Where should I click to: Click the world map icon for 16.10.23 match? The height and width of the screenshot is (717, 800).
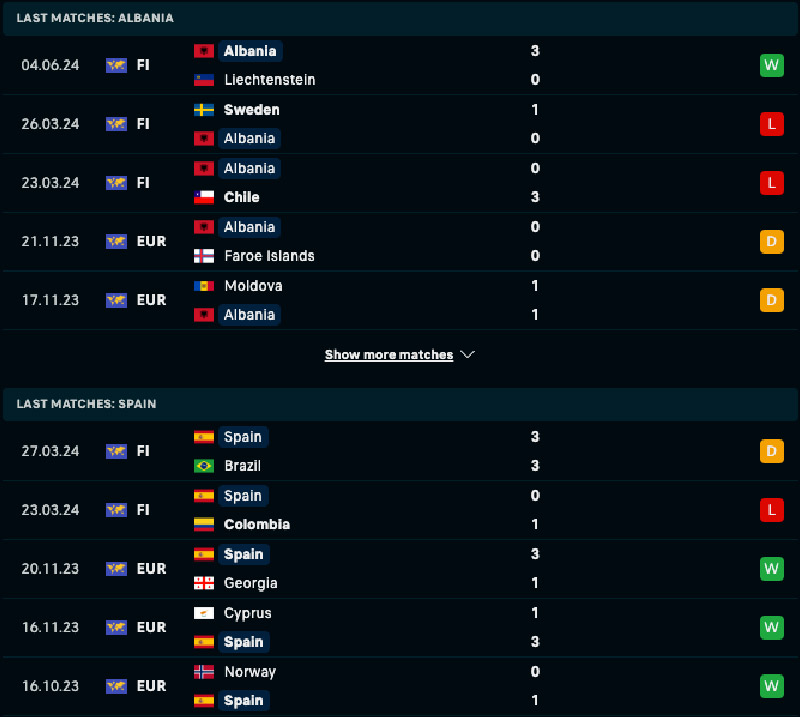116,686
